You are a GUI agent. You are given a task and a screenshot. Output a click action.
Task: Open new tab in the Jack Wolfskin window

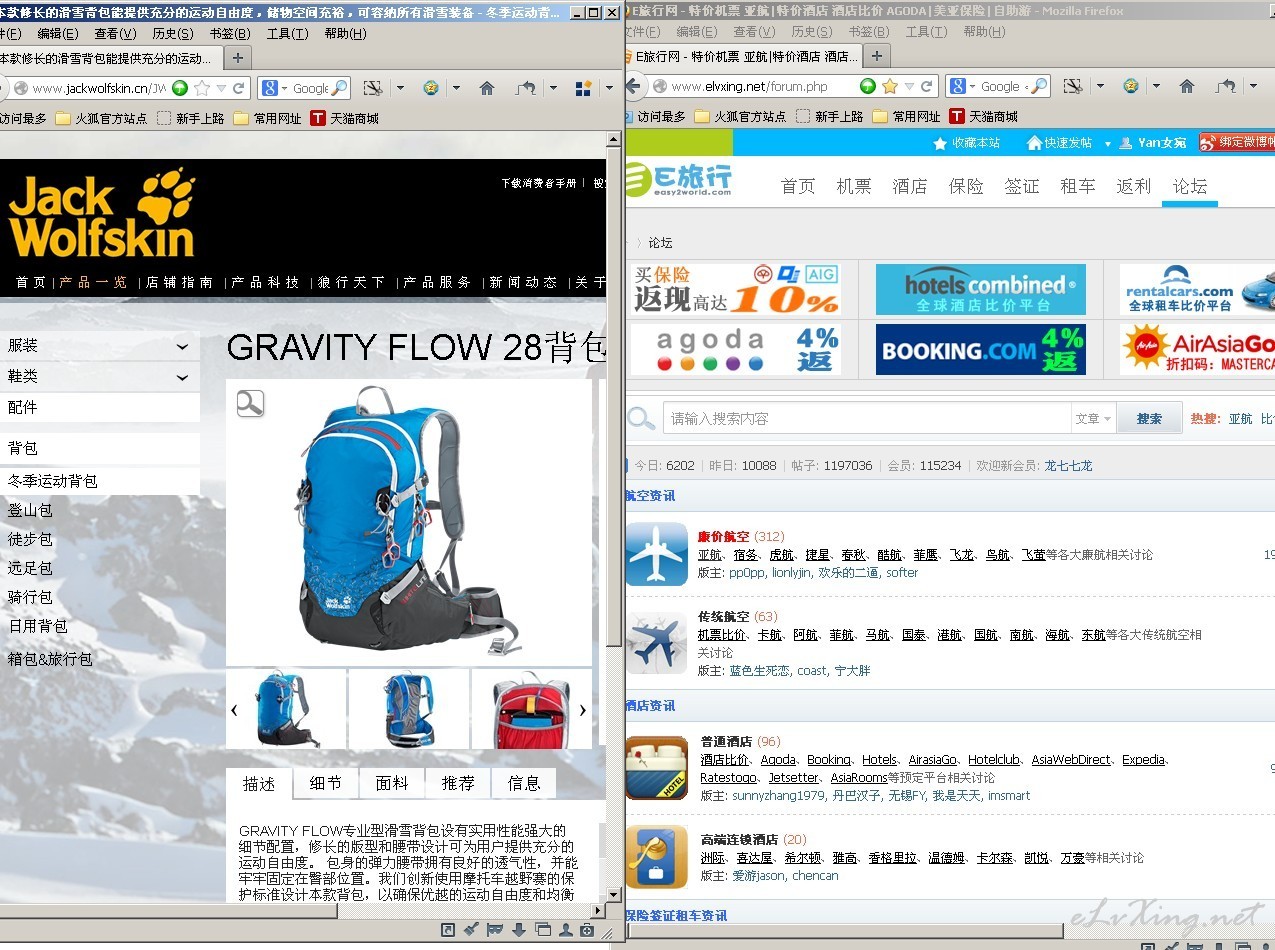237,57
